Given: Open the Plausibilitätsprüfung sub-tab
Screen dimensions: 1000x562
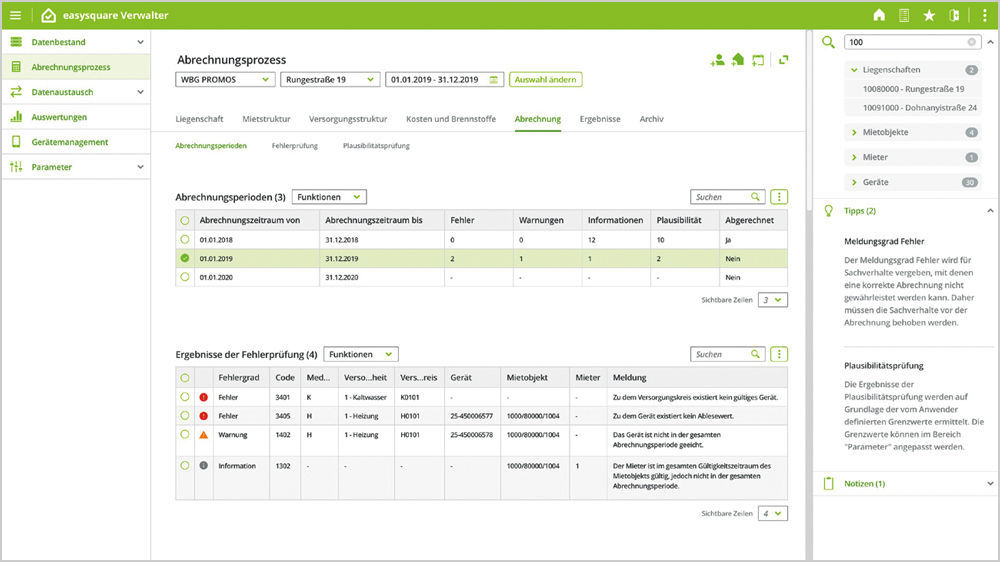Looking at the screenshot, I should pyautogui.click(x=376, y=146).
